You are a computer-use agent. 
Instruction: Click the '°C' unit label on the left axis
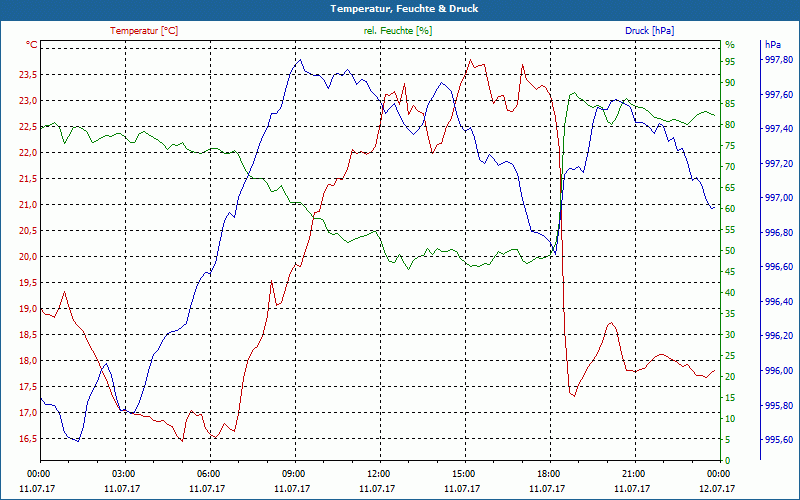tap(32, 45)
